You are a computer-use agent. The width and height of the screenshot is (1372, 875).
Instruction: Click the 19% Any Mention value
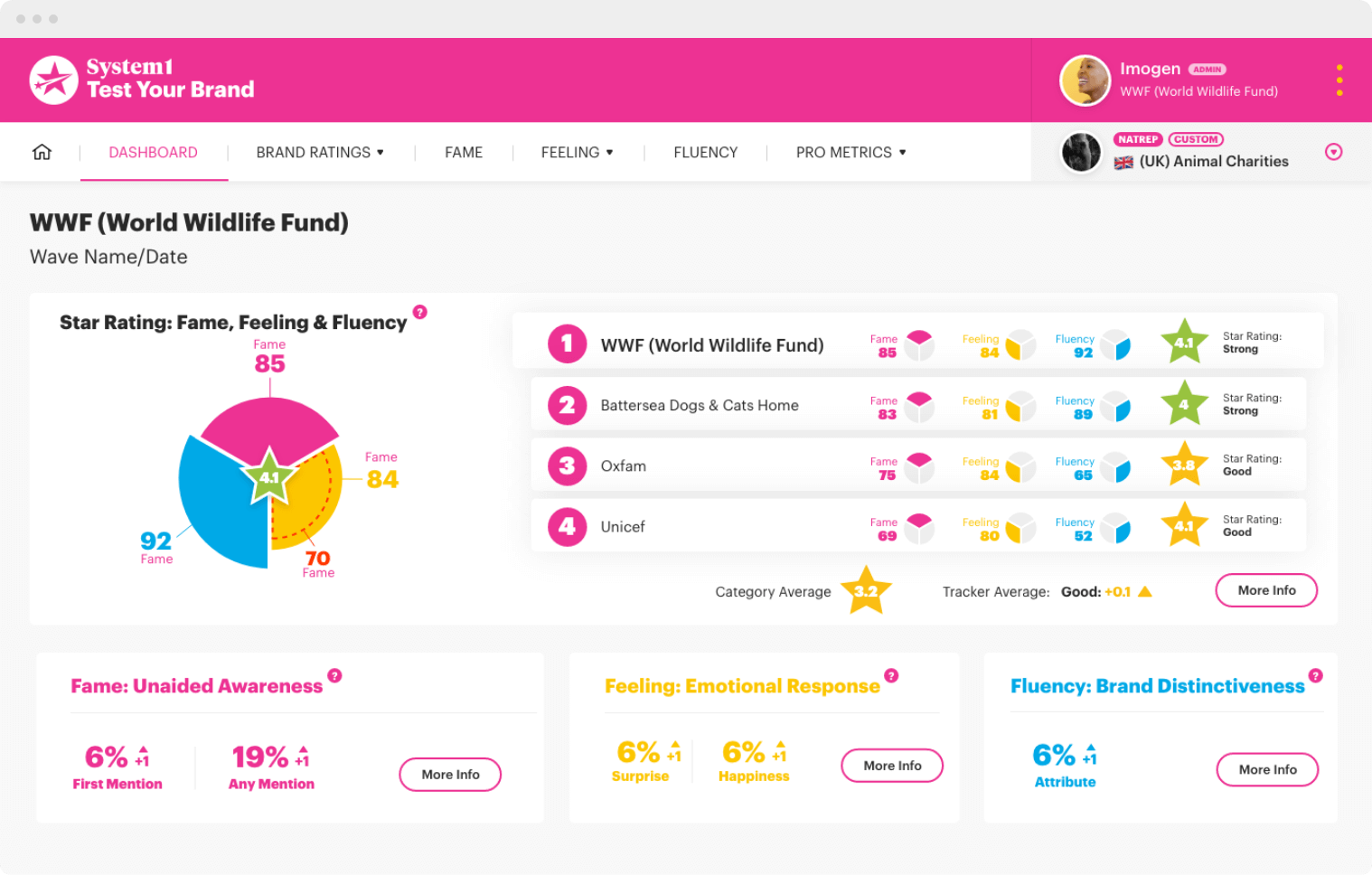click(x=260, y=756)
